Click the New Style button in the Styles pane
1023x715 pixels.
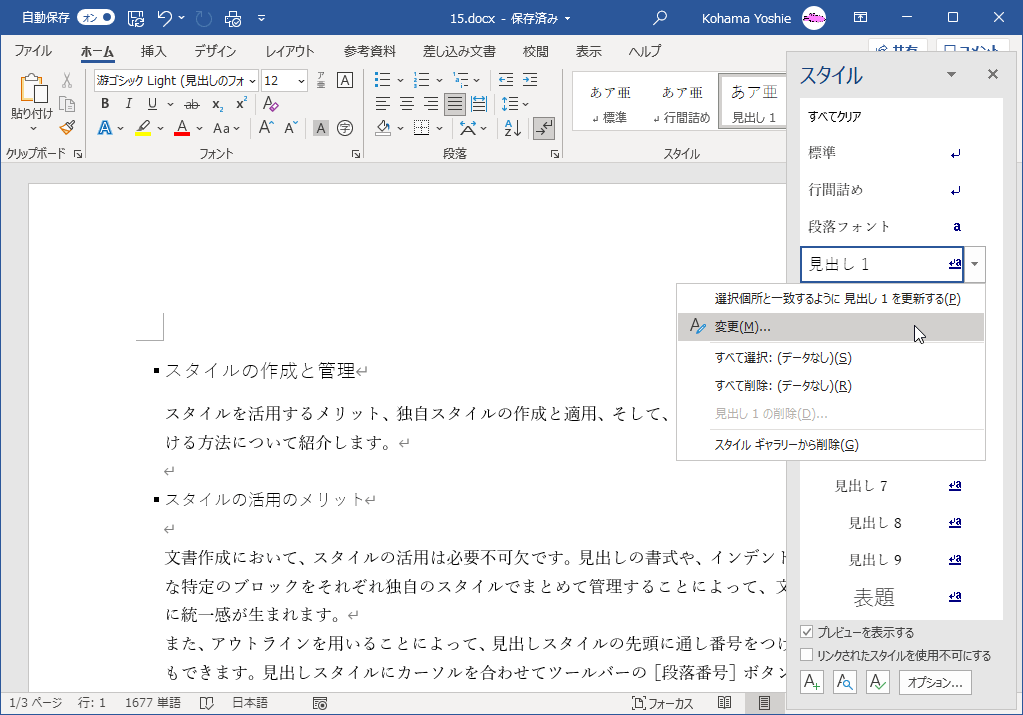tap(812, 683)
